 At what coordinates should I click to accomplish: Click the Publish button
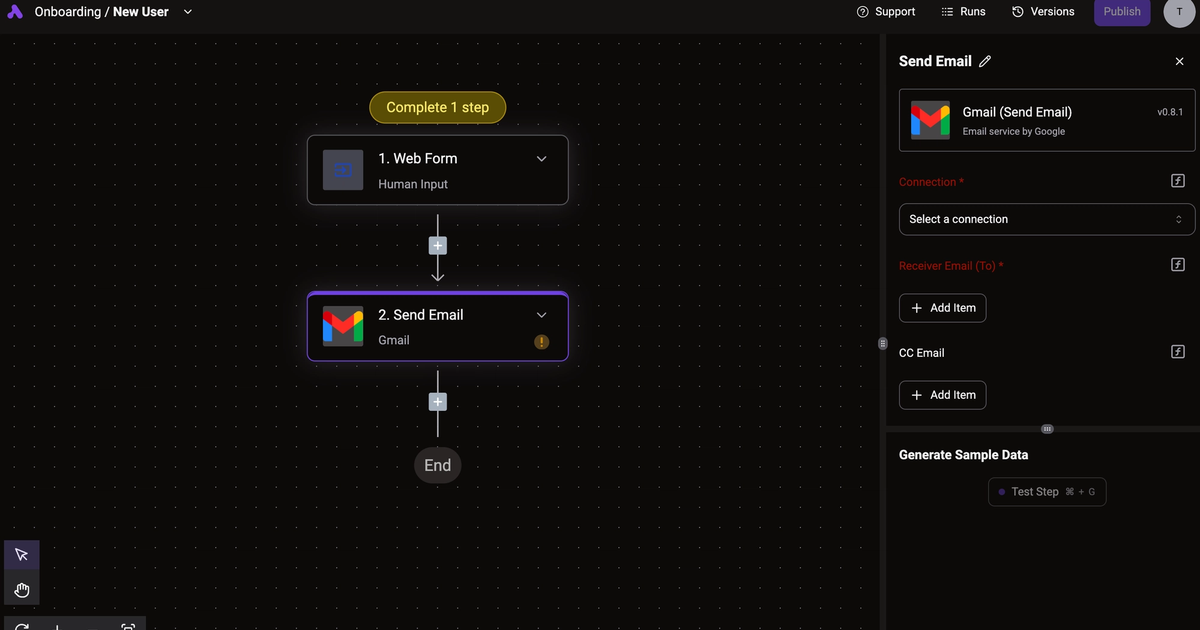pyautogui.click(x=1121, y=12)
